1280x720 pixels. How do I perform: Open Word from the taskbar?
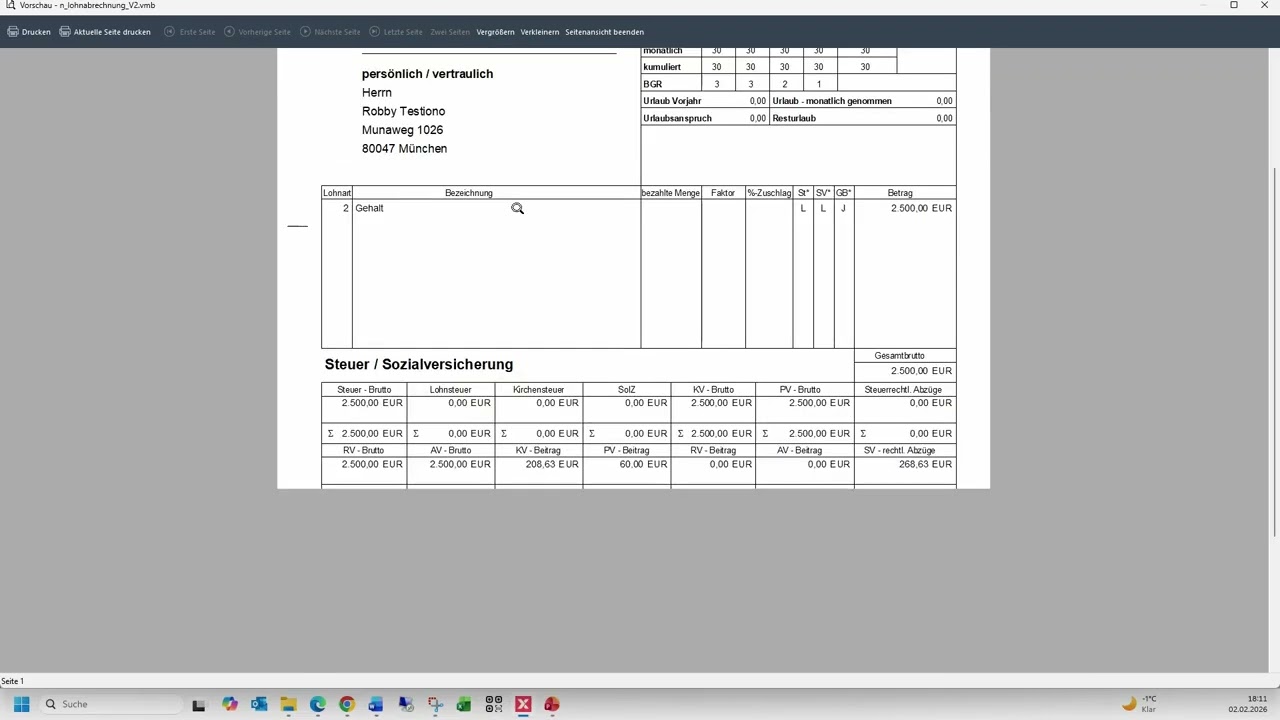pos(375,704)
